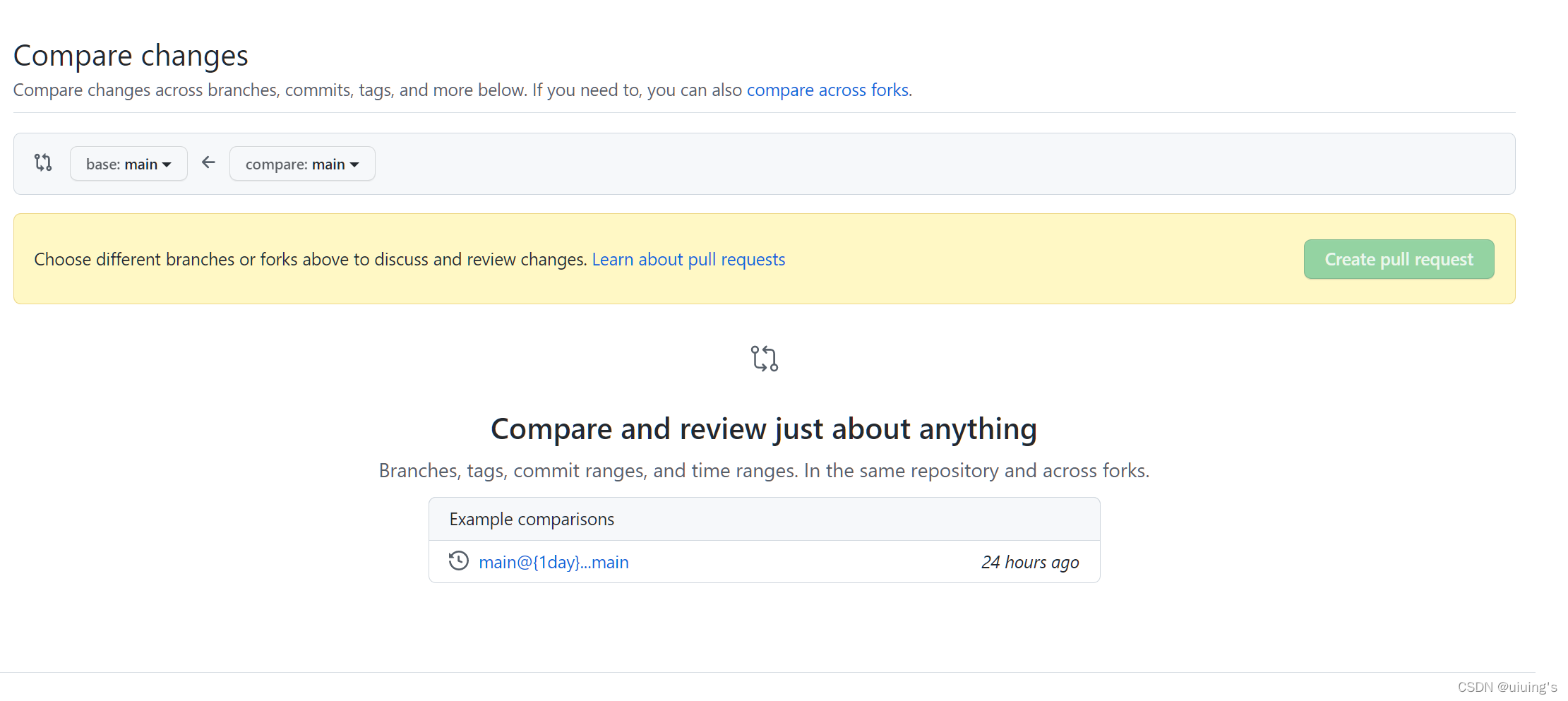Open the base: main branch dropdown
Viewport: 1568px width, 701px height.
point(128,164)
